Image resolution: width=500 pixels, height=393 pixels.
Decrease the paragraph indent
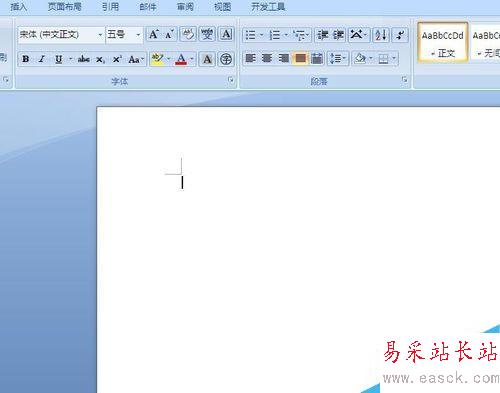coord(323,35)
